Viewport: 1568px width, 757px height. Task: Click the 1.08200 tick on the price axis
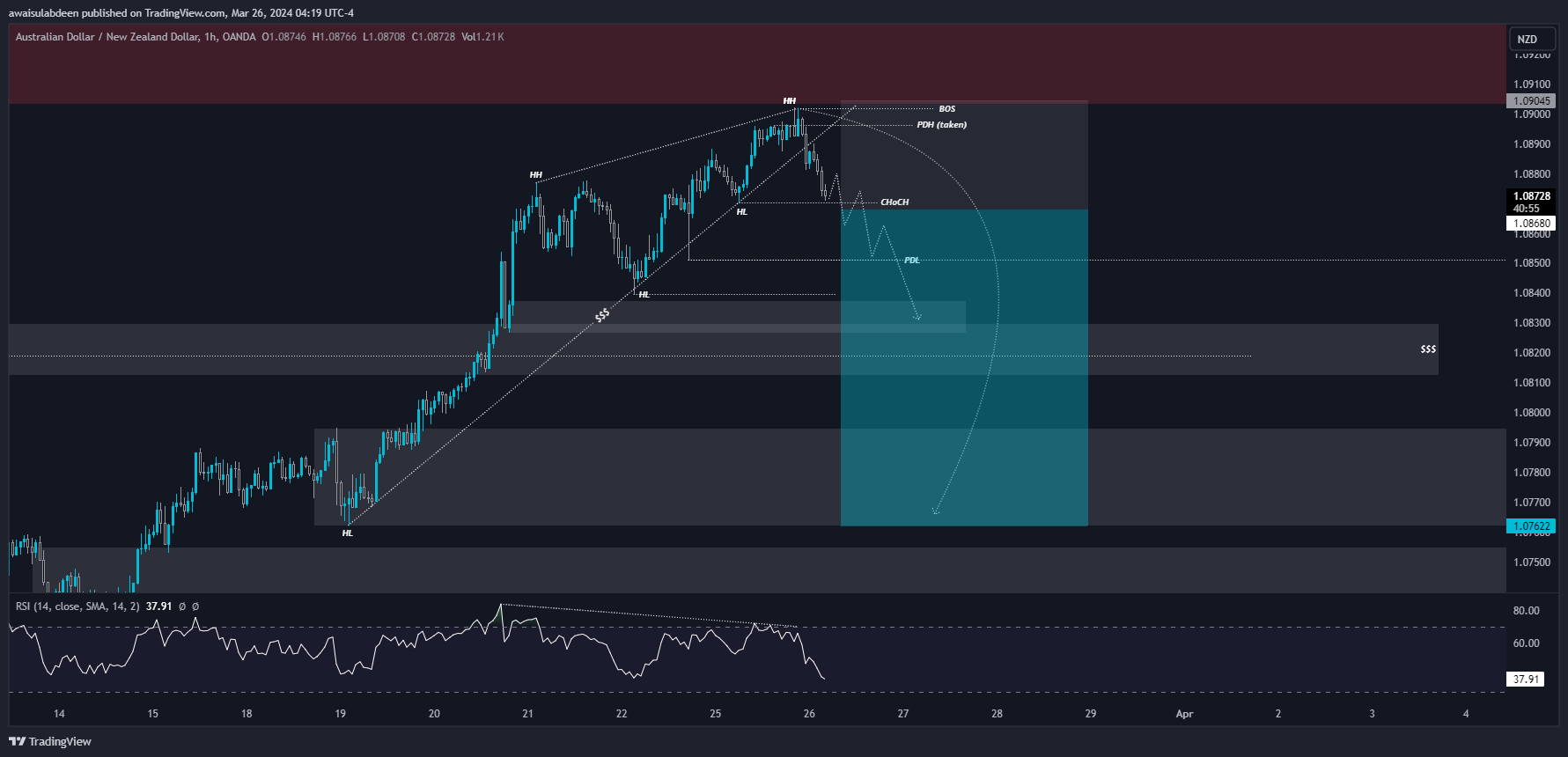tap(1532, 353)
